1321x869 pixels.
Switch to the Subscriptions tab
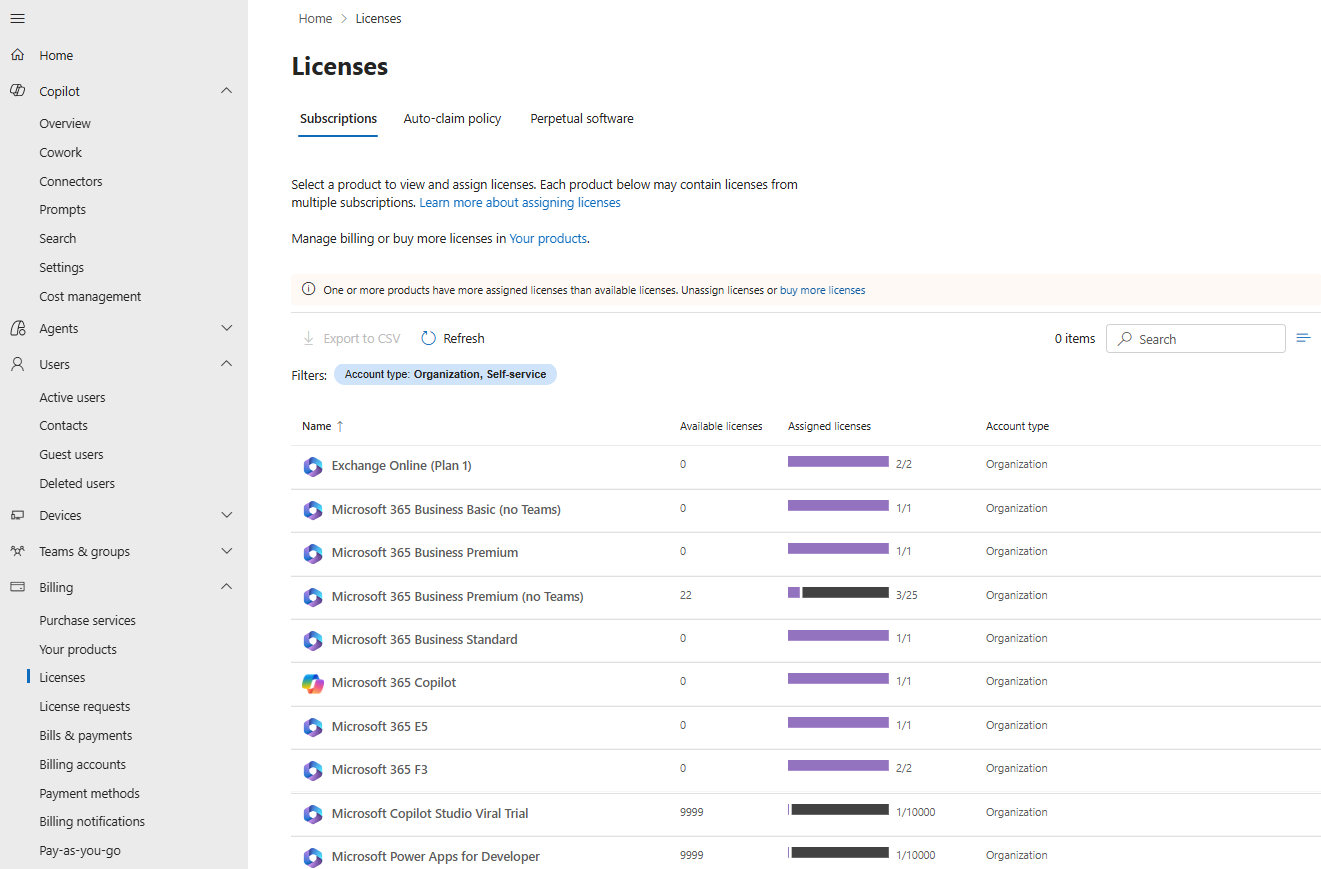[338, 118]
